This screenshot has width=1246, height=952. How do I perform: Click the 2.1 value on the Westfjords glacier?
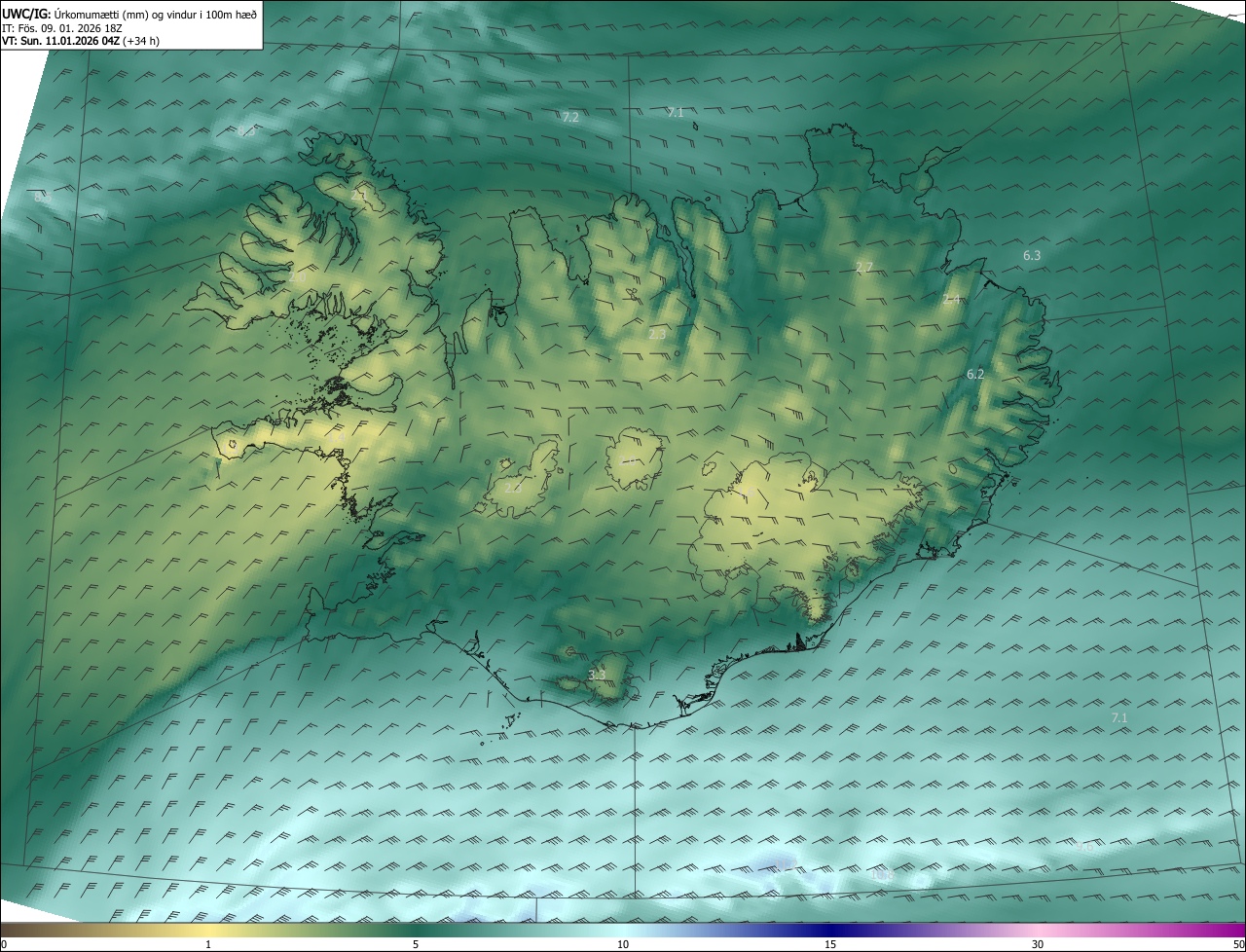[359, 196]
